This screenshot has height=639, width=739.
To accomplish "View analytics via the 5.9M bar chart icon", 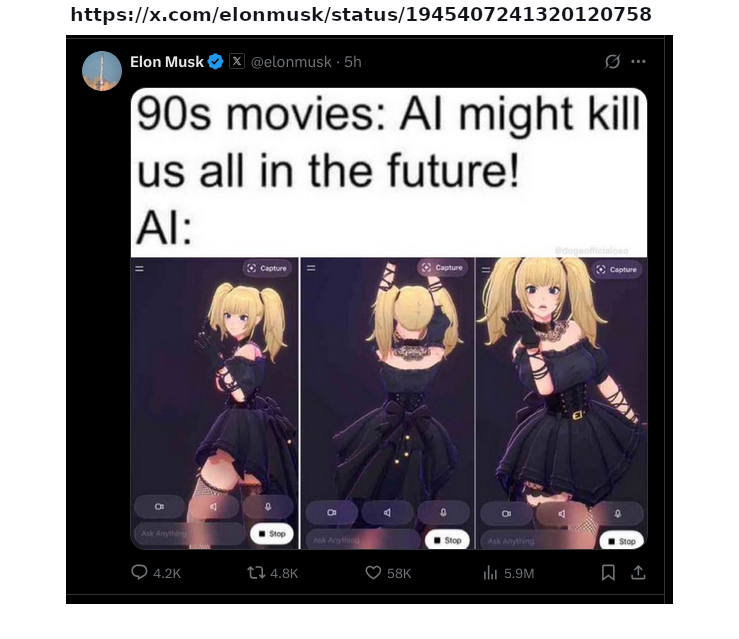I will pyautogui.click(x=490, y=573).
